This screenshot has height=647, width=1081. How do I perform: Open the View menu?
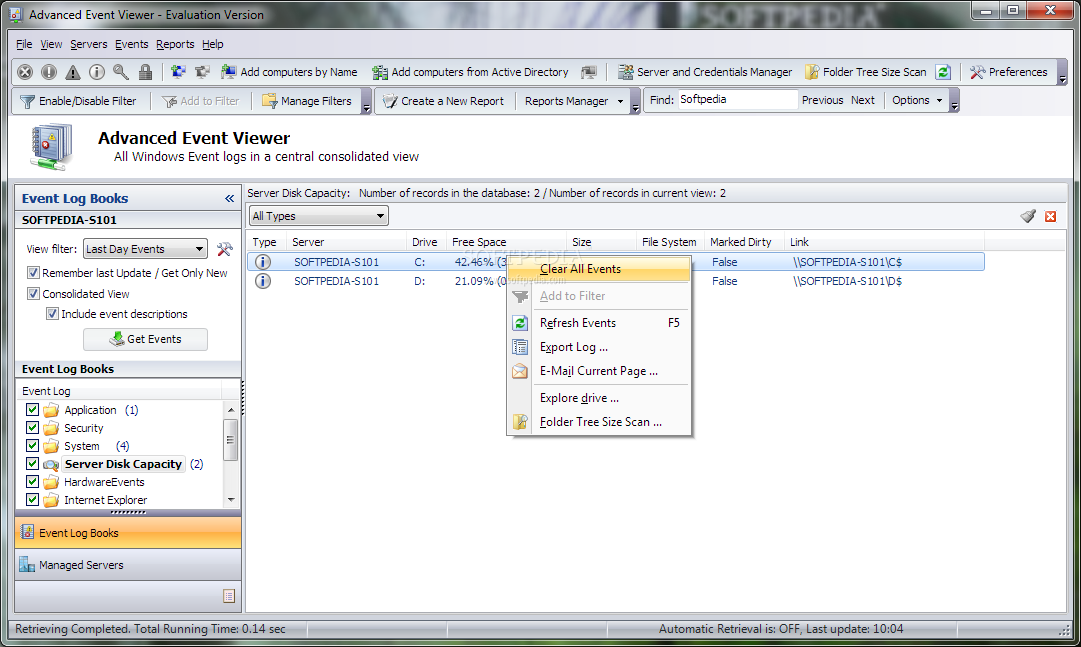[51, 44]
